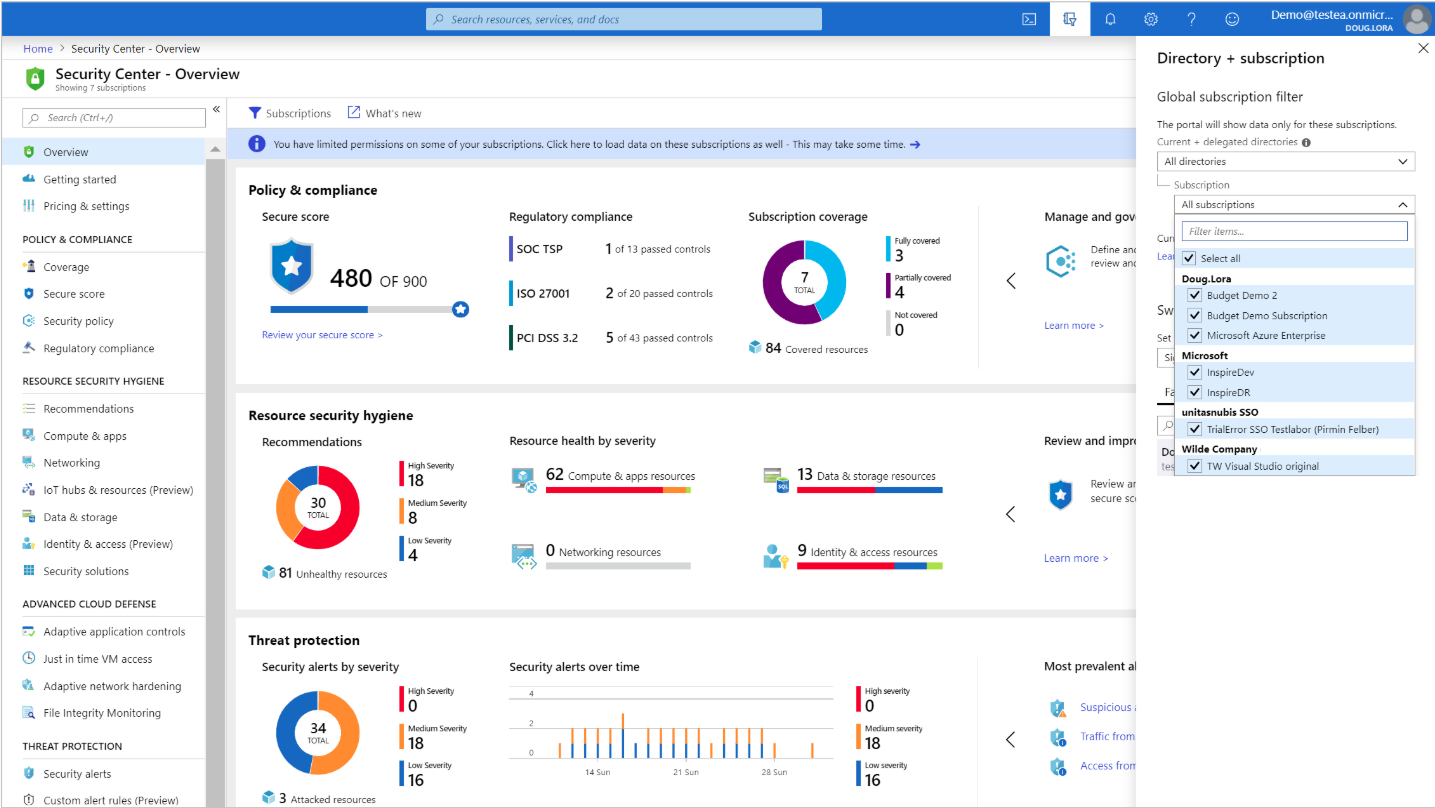Open portal settings gear icon
This screenshot has width=1435, height=808.
pyautogui.click(x=1151, y=19)
